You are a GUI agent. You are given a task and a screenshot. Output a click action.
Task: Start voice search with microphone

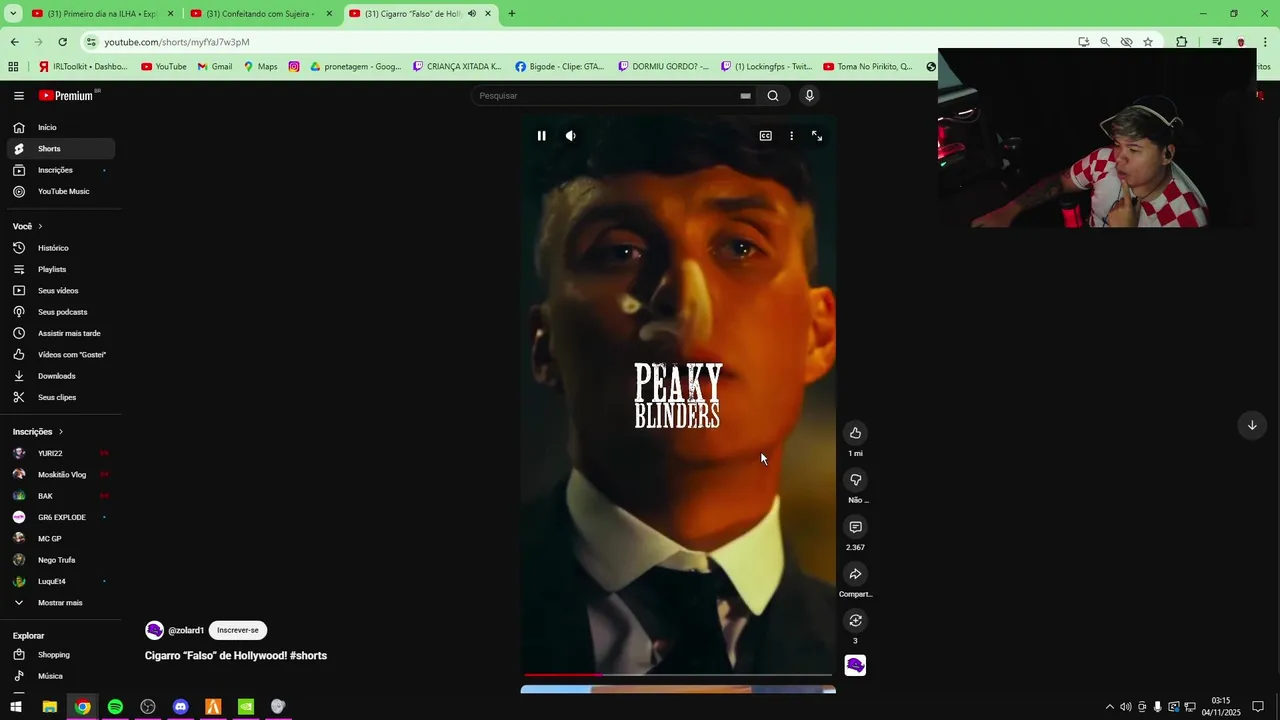pyautogui.click(x=809, y=96)
